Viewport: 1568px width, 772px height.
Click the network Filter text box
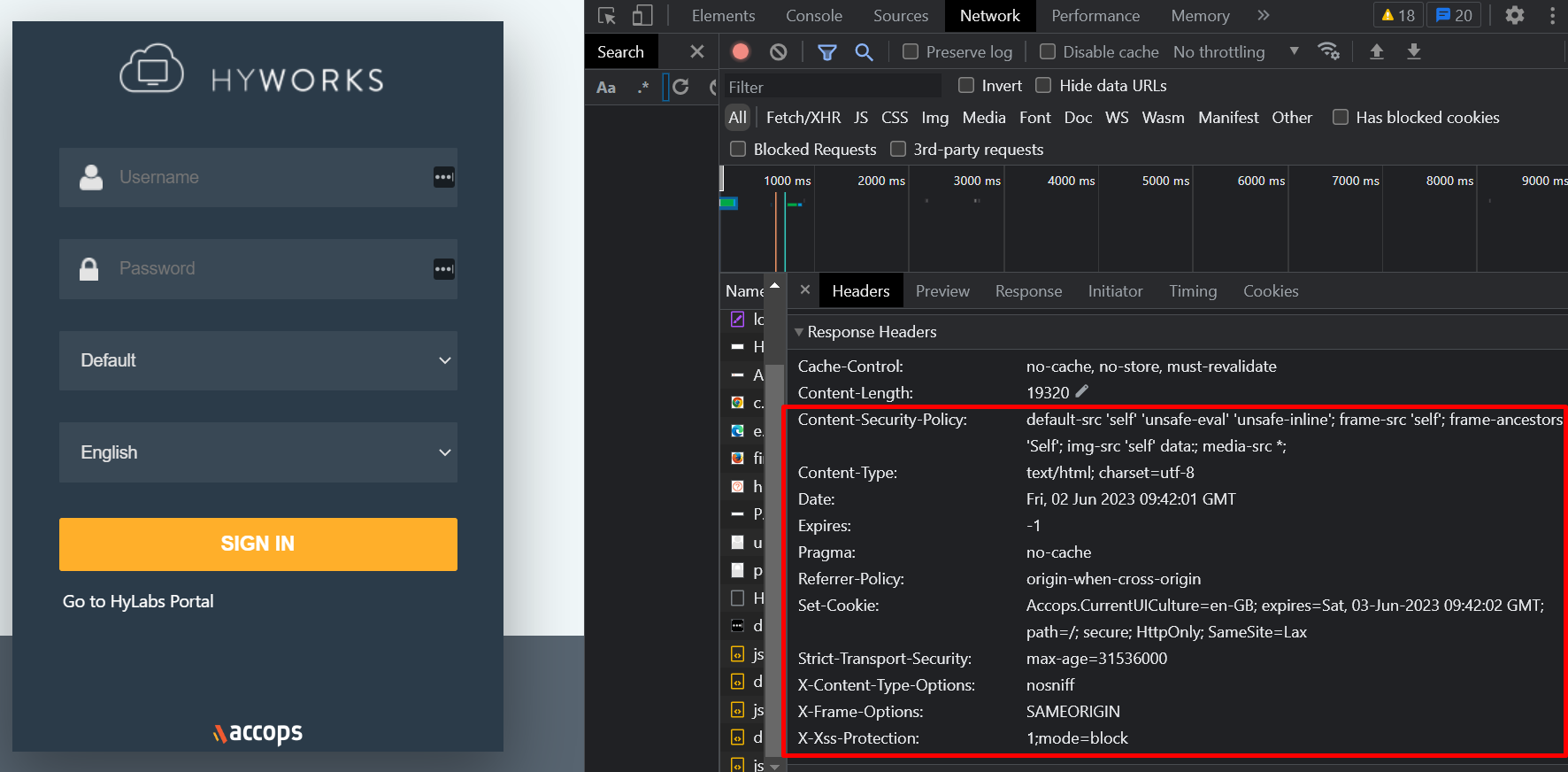833,87
